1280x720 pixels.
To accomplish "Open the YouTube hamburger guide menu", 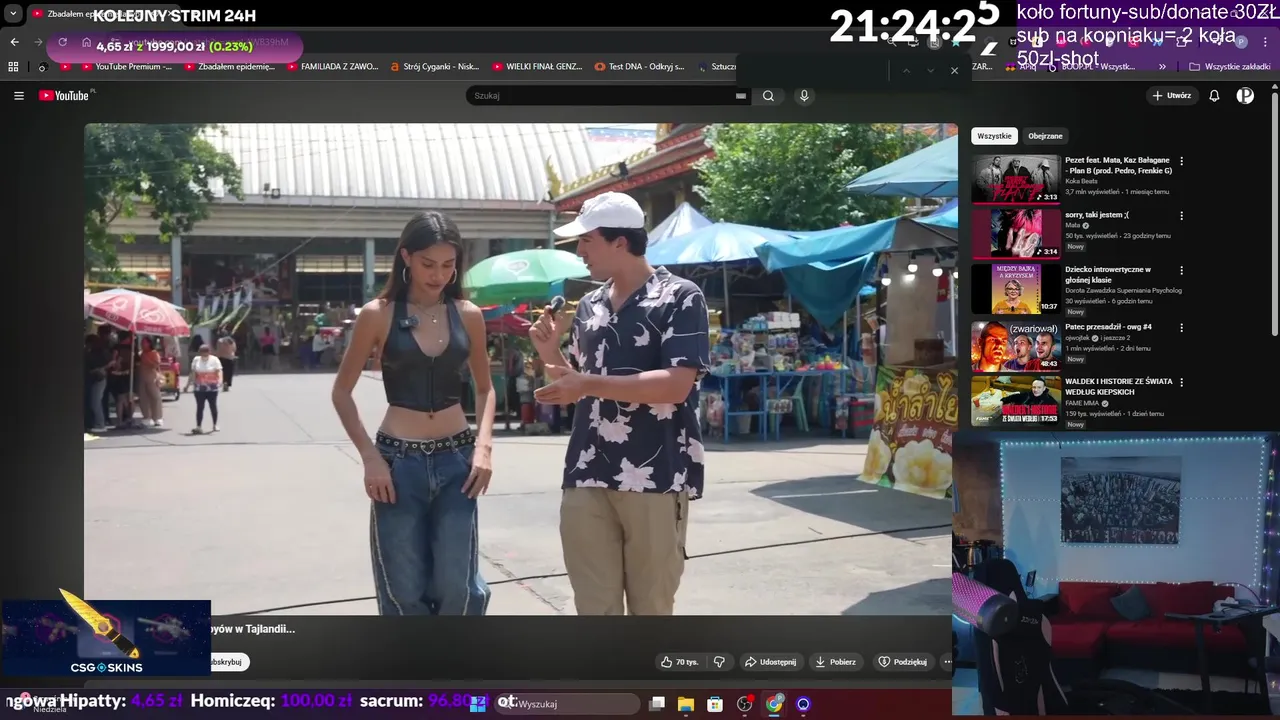I will pos(19,96).
